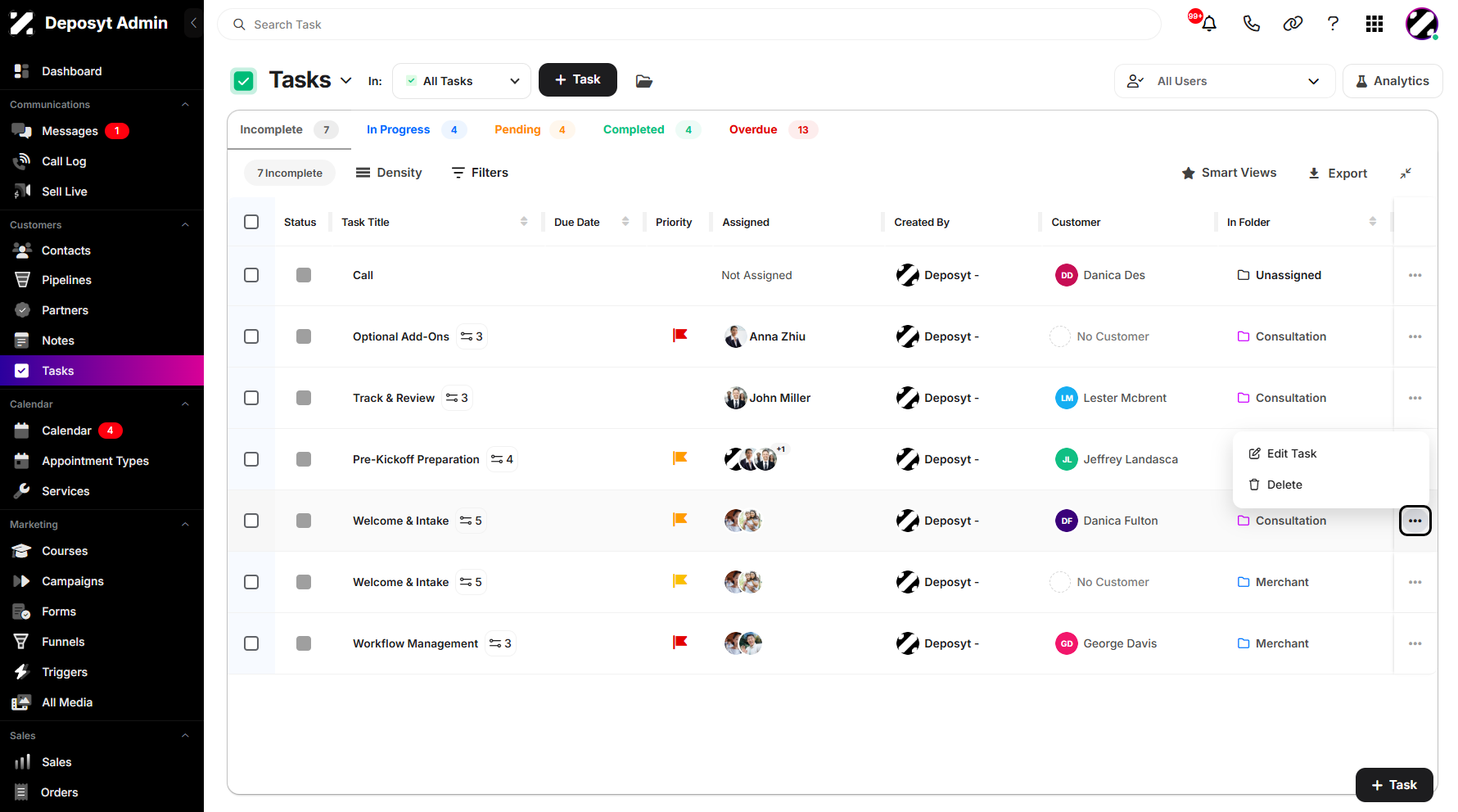This screenshot has height=812, width=1458.
Task: Check the box for Workflow Management task
Action: click(251, 643)
